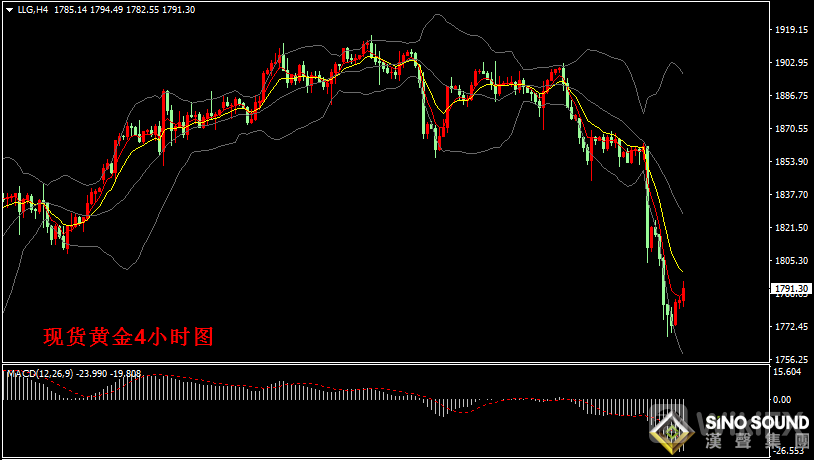Click the 1837.70 price axis label

[791, 195]
